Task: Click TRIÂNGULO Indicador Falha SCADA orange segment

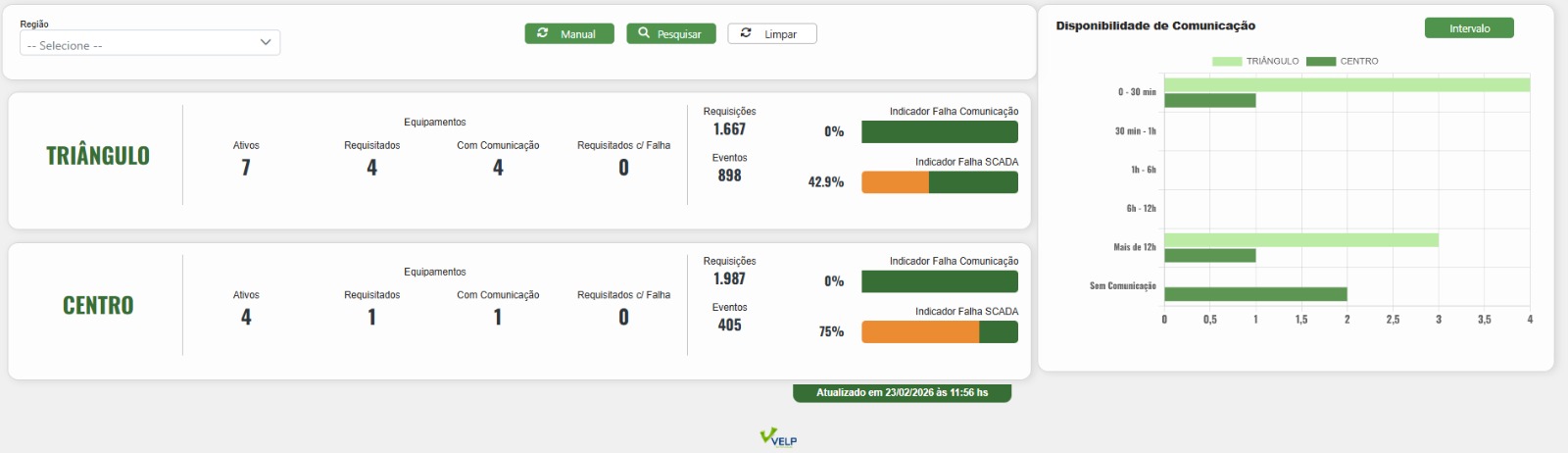Action: tap(895, 182)
